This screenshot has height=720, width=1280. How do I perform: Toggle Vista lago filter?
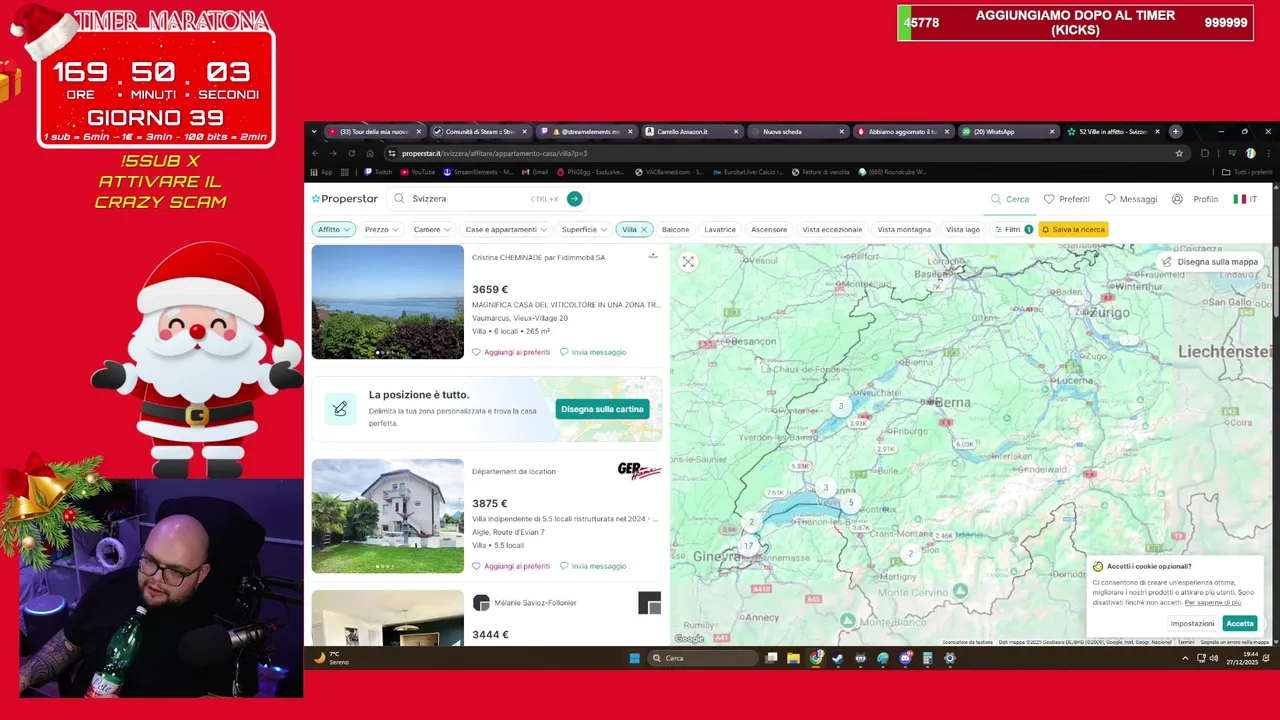click(963, 229)
